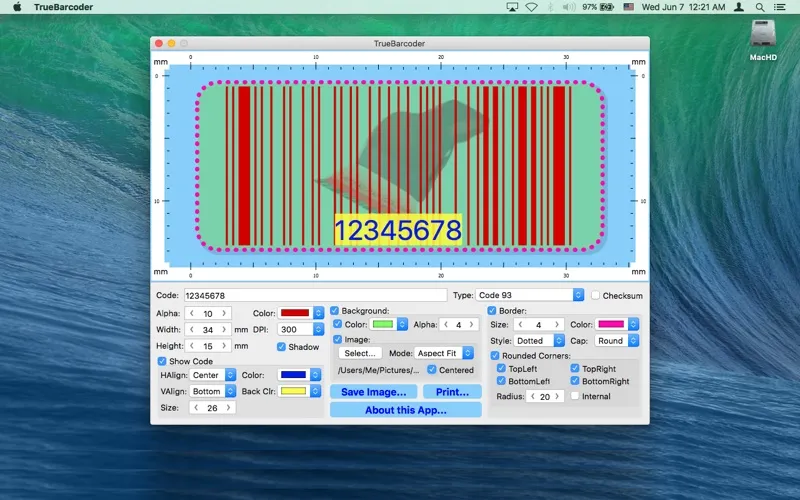Click the magenta border color swatch
800x500 pixels.
tap(610, 325)
